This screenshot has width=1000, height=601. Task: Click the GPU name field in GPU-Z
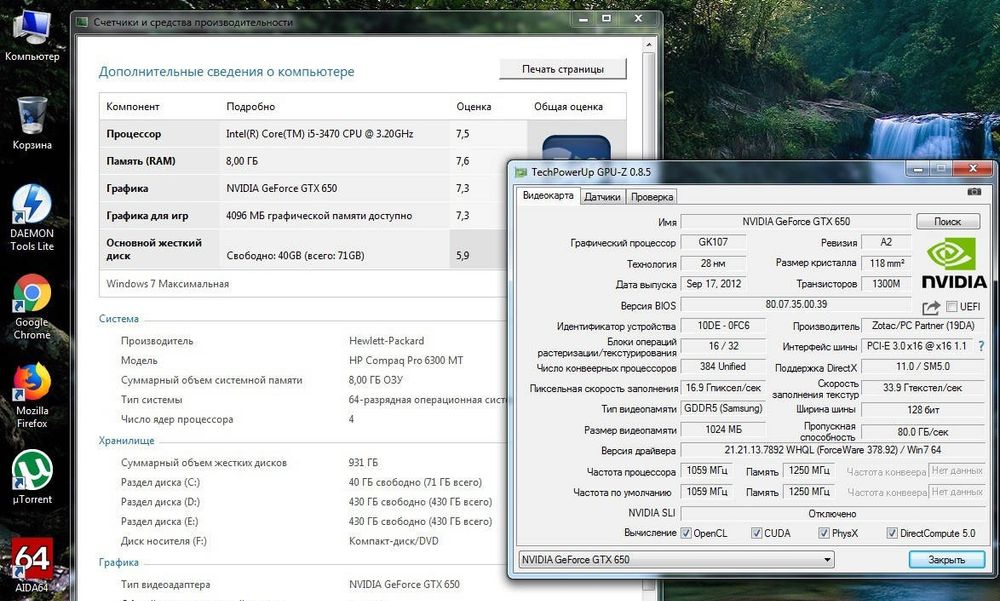click(x=796, y=221)
